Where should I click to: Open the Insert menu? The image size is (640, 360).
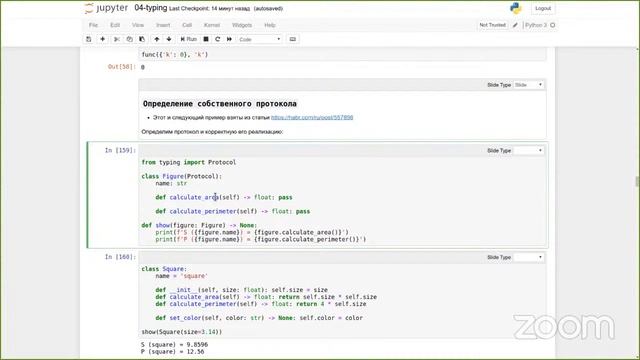tap(163, 25)
